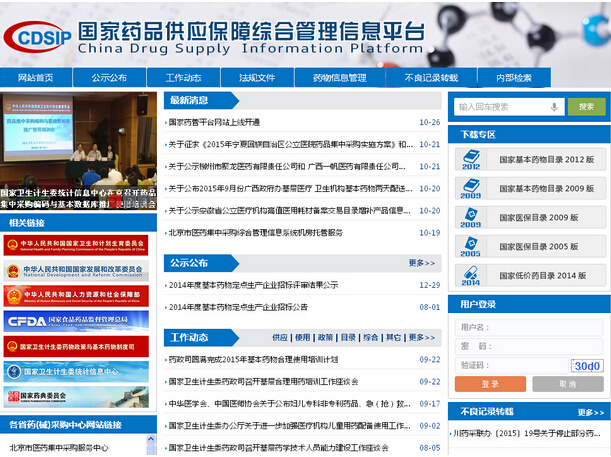Click the provincial links list scroll-up arrow
Screen dimensions: 611x457
pos(151,440)
